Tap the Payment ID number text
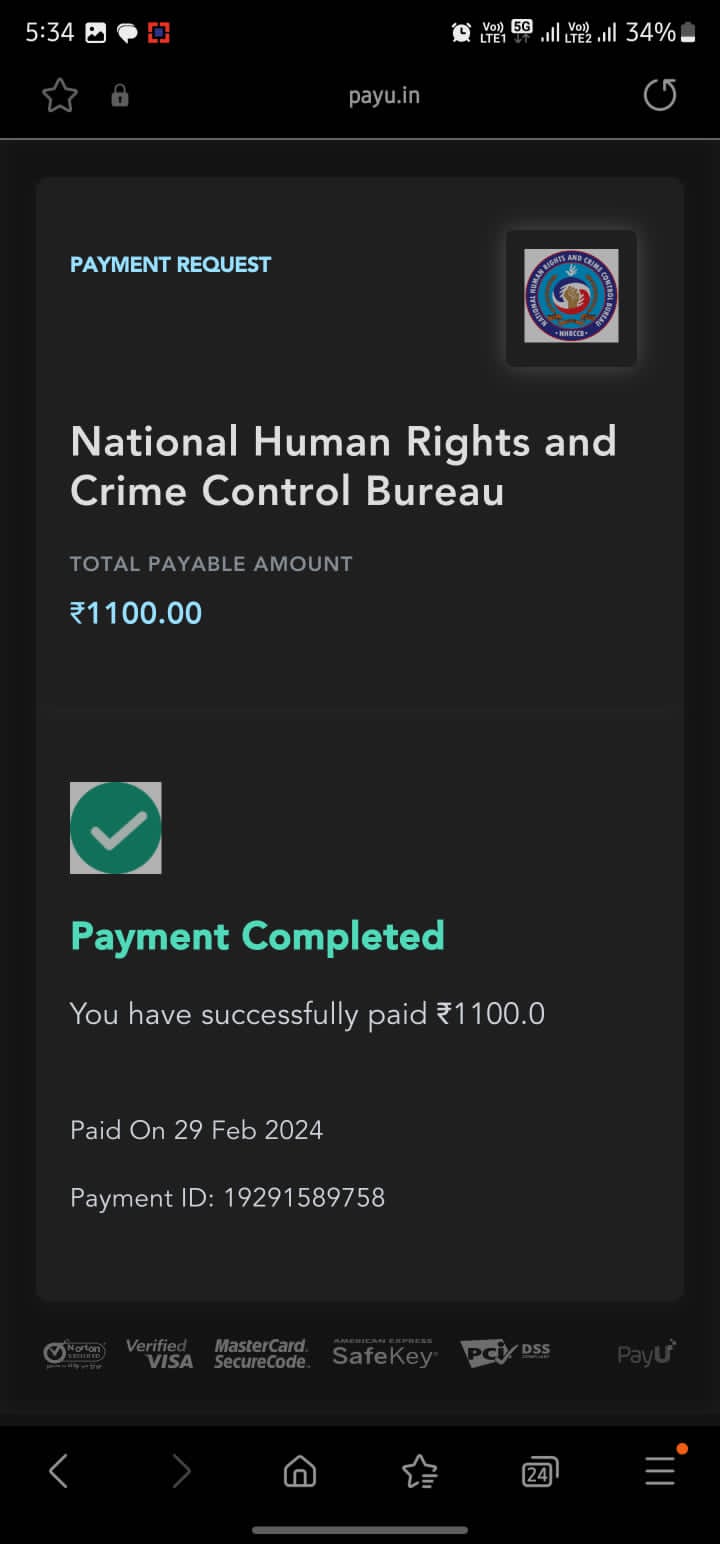The height and width of the screenshot is (1544, 720). tap(303, 1198)
